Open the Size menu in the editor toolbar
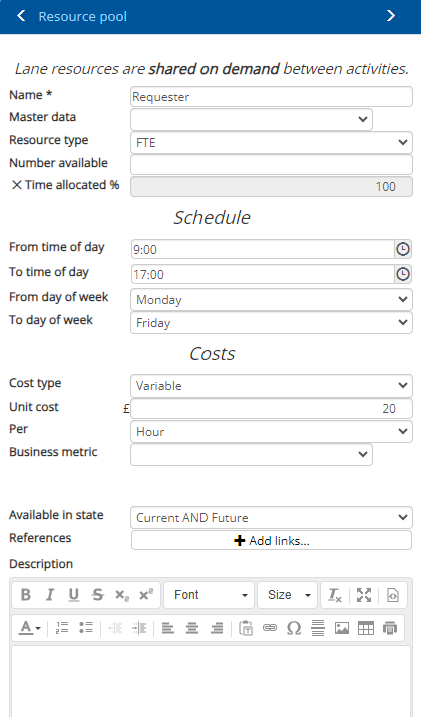Viewport: 421px width, 717px height. [288, 595]
